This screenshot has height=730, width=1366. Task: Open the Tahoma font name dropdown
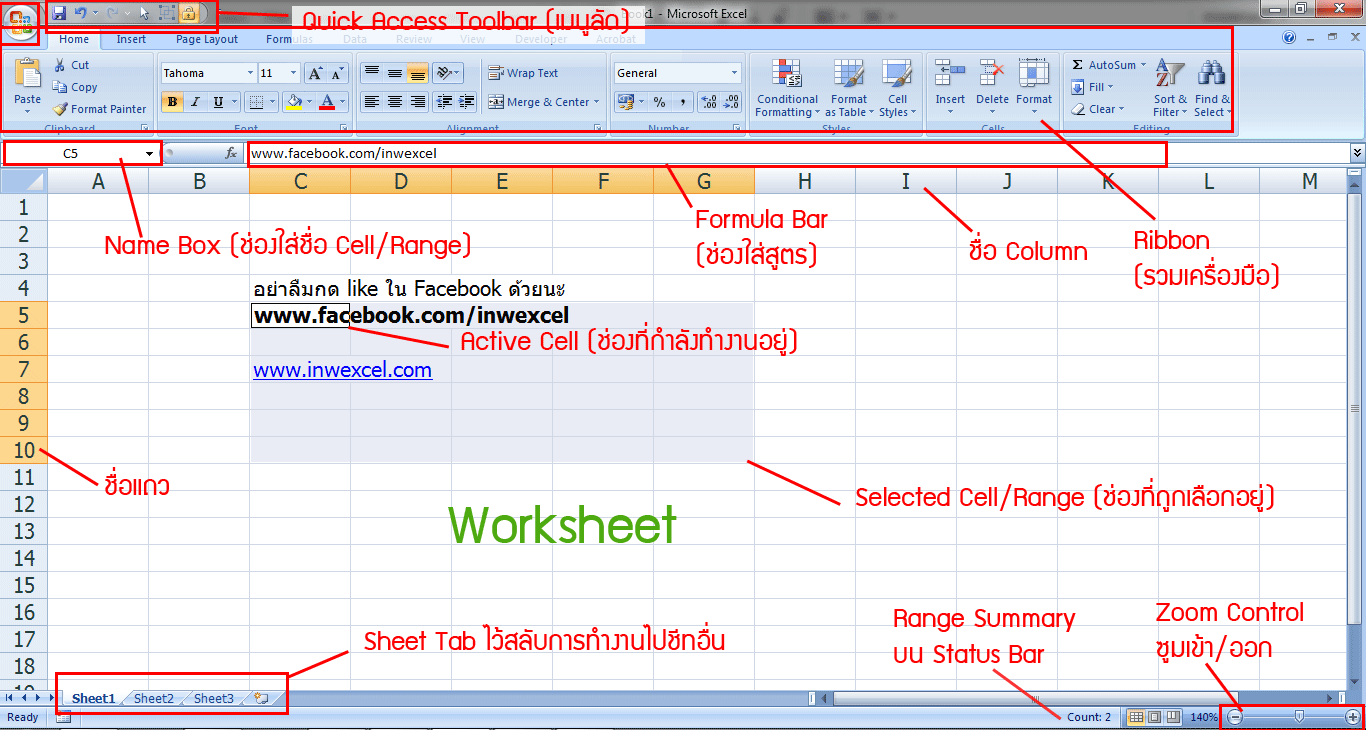coord(250,73)
